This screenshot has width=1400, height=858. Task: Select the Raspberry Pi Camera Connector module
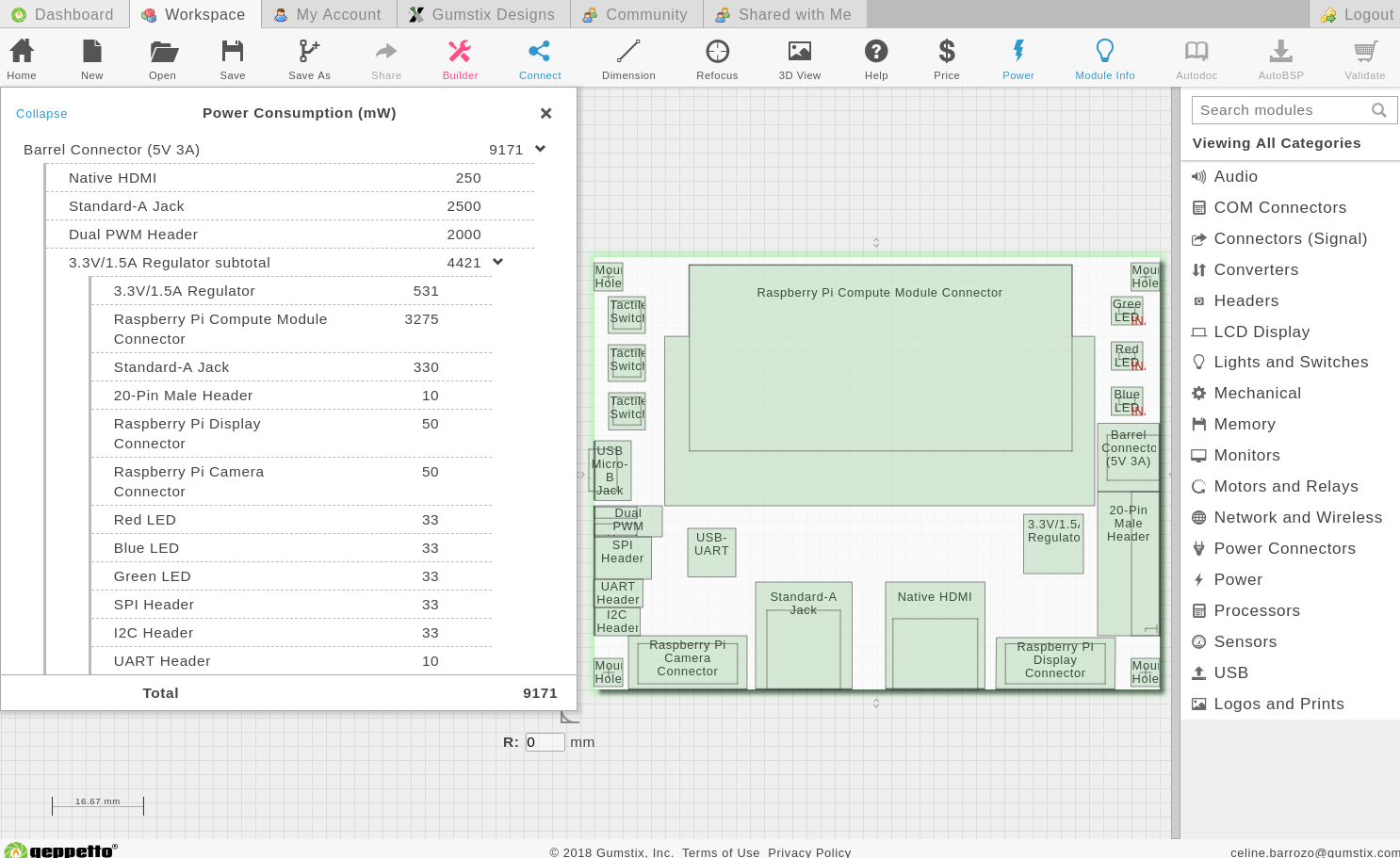(x=688, y=662)
